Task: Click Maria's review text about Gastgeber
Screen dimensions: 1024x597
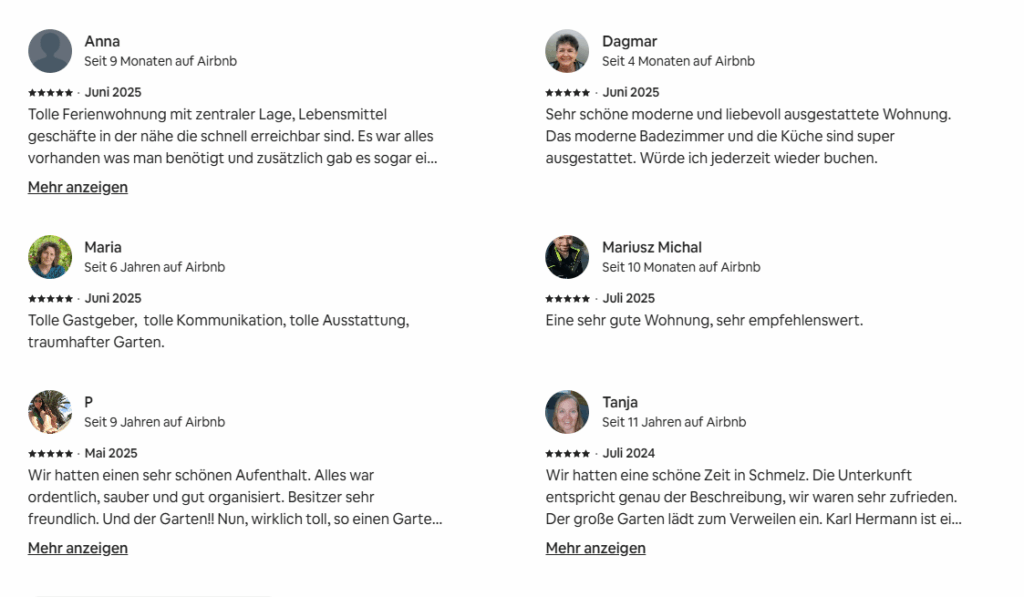Action: pyautogui.click(x=218, y=331)
